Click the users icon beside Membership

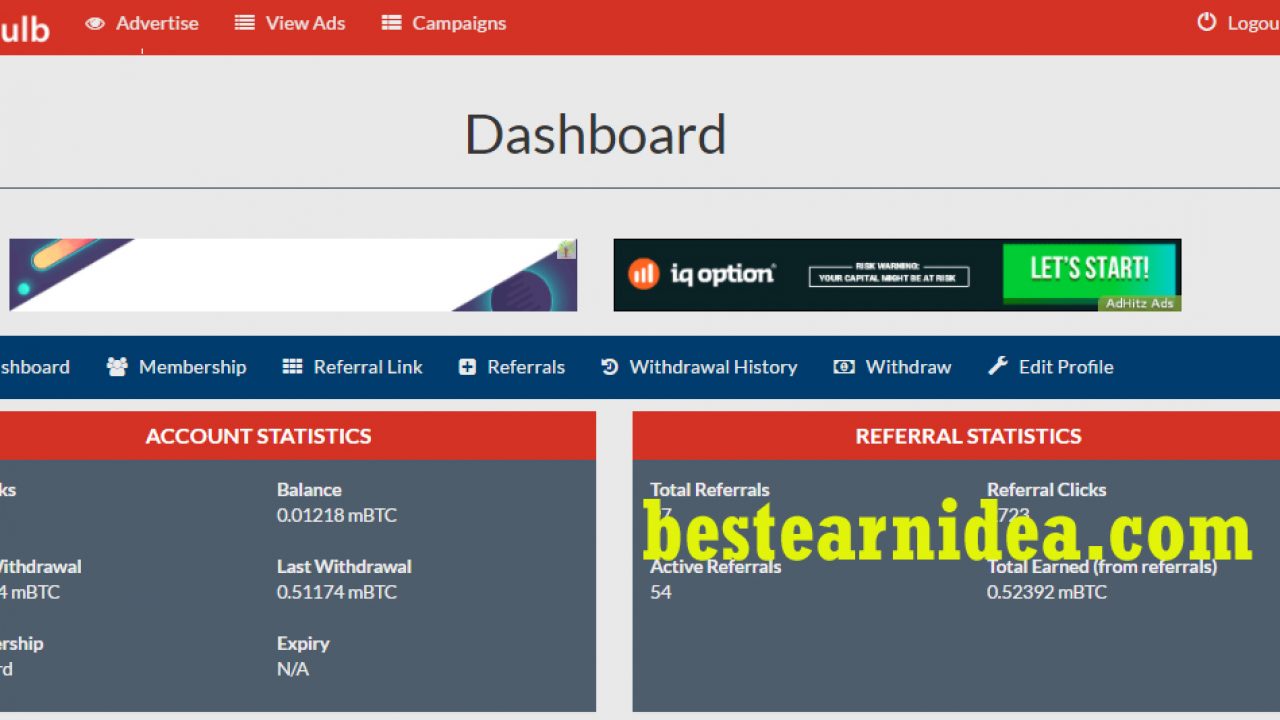click(117, 367)
